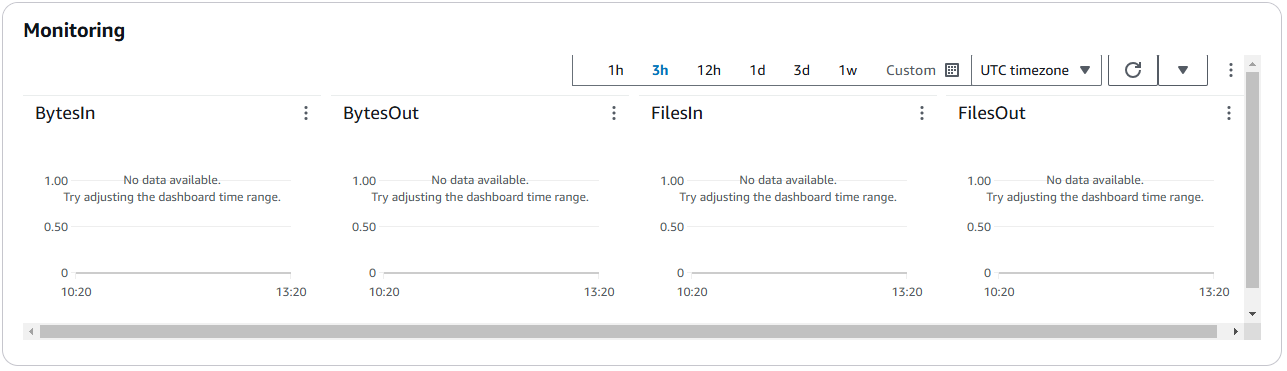Screen dimensions: 1287x371
Task: Open dashboard actions kebab menu
Action: tap(1231, 70)
